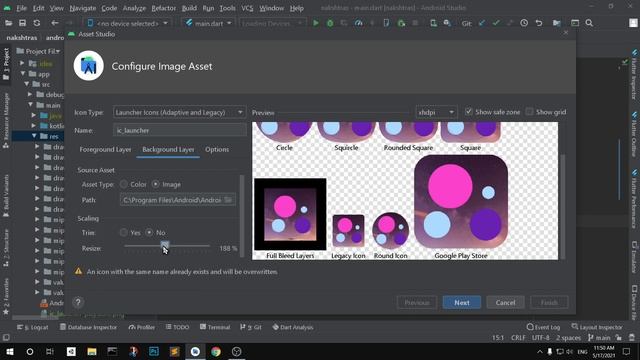The height and width of the screenshot is (360, 640).
Task: Open the Terminal tool window
Action: [215, 327]
